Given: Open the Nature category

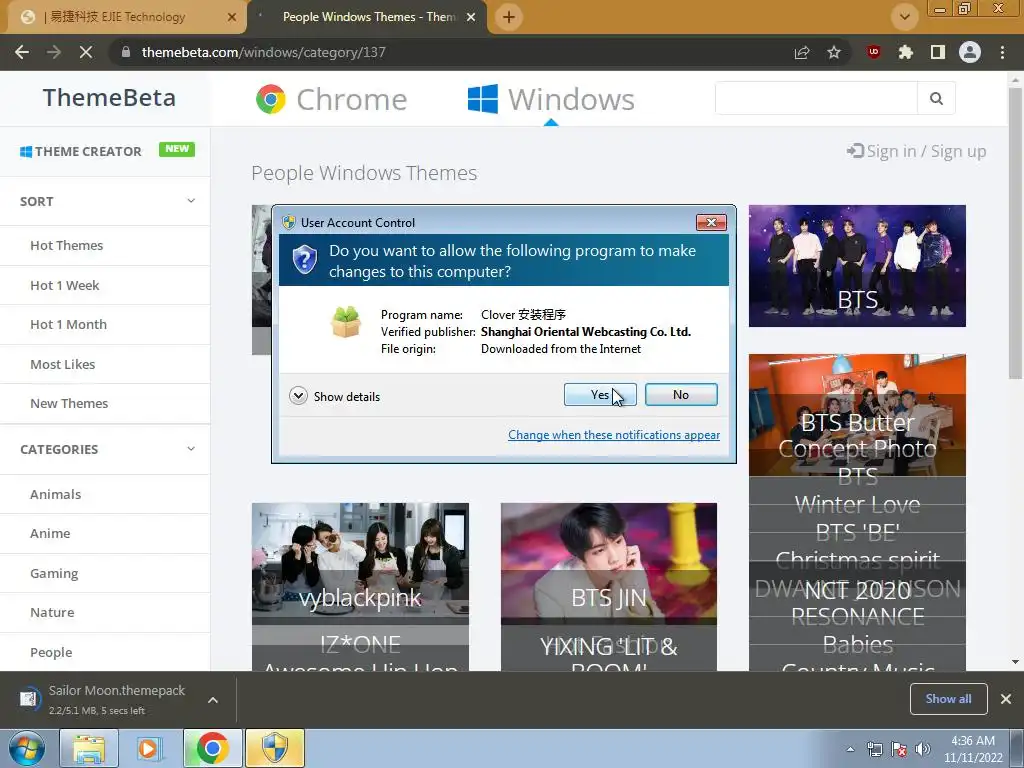Looking at the screenshot, I should tap(52, 613).
